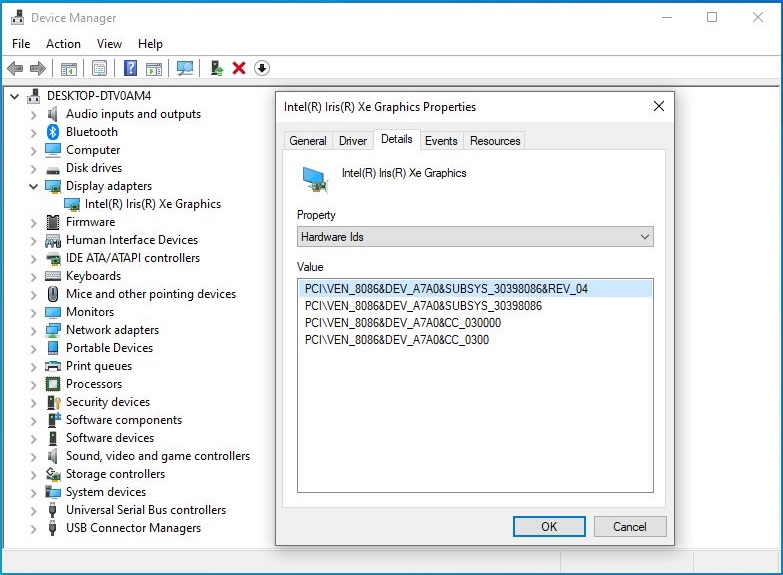Click the Disable device down-arrow icon
The height and width of the screenshot is (575, 783).
coord(262,68)
